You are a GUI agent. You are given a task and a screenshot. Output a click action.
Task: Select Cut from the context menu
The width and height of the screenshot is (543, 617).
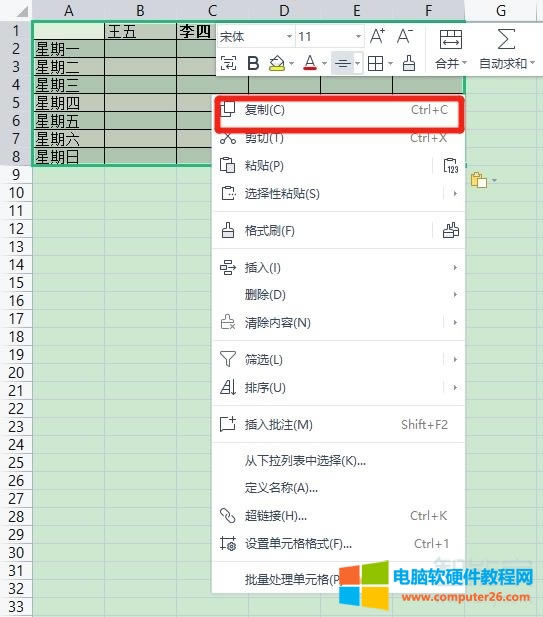coord(339,138)
